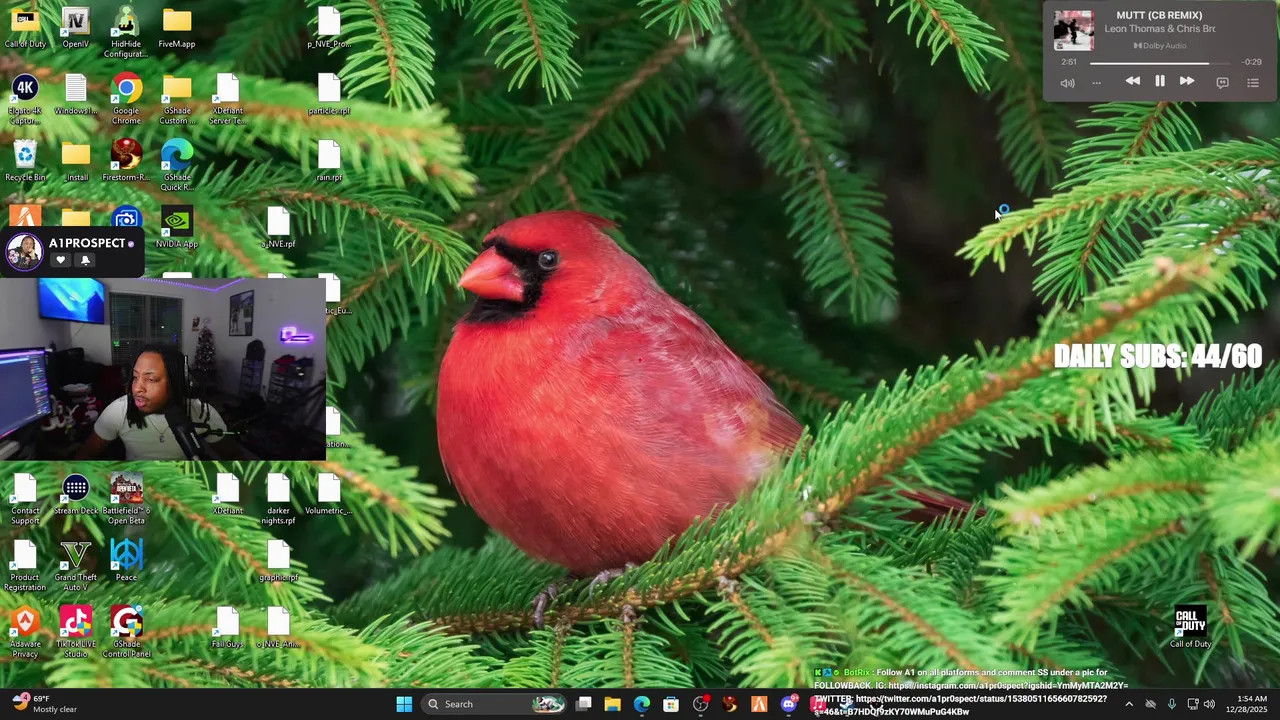This screenshot has width=1280, height=720.
Task: Open the Stream Deck shortcut
Action: click(75, 495)
